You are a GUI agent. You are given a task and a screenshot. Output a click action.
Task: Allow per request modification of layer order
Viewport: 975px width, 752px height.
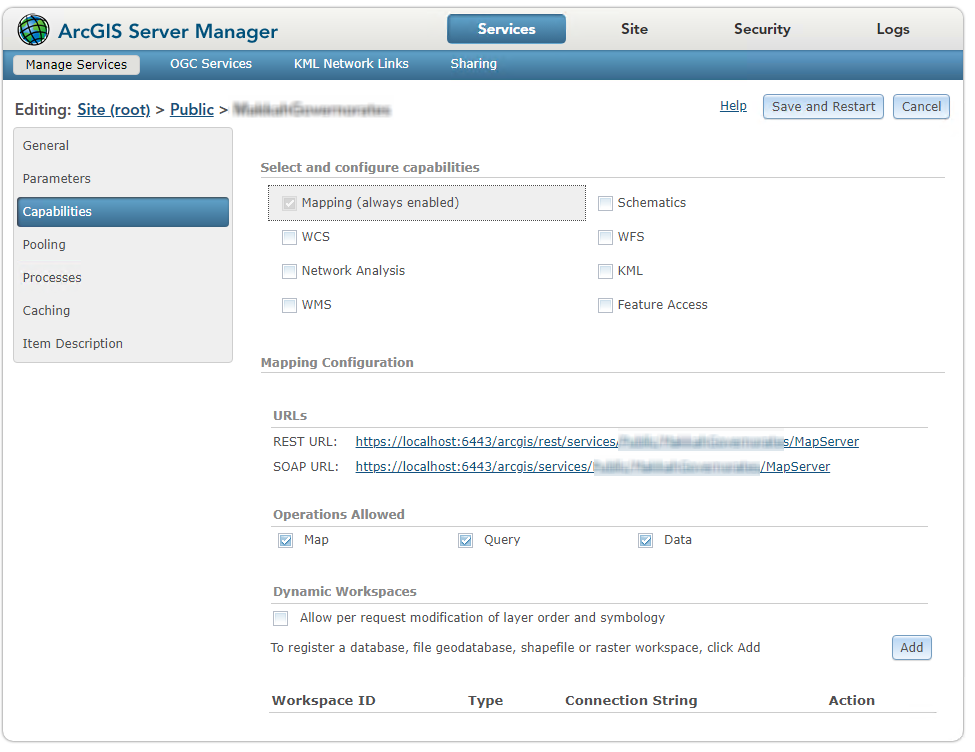(x=281, y=619)
